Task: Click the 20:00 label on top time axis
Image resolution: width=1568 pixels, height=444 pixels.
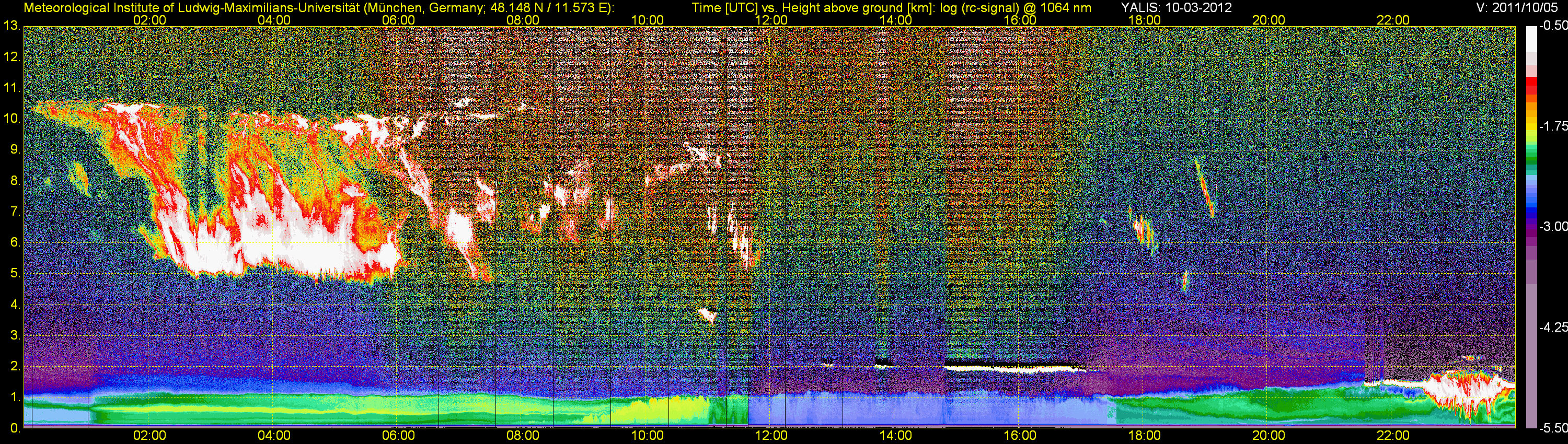Action: click(1269, 20)
